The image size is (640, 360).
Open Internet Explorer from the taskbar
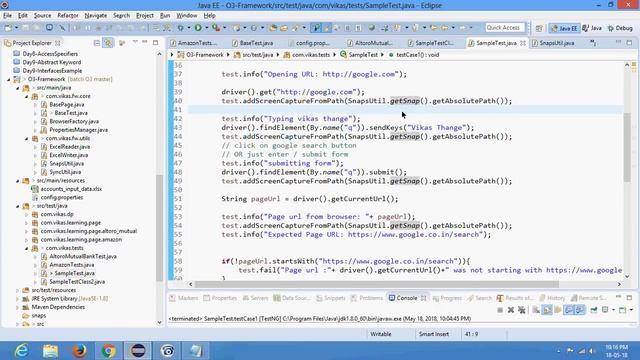tap(21, 351)
